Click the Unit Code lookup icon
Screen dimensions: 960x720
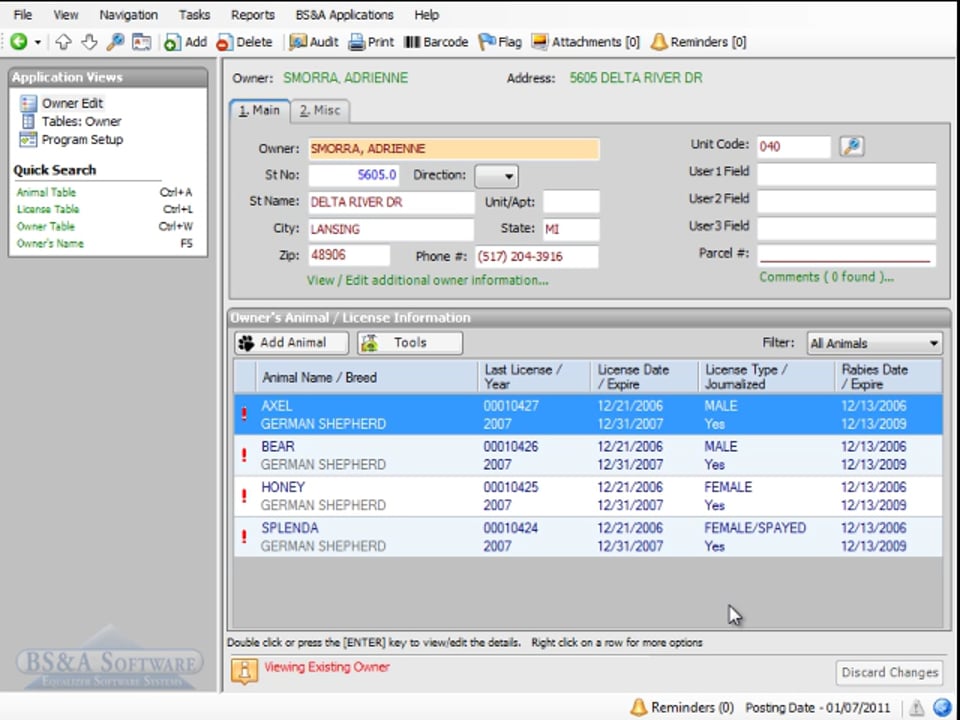coord(851,147)
